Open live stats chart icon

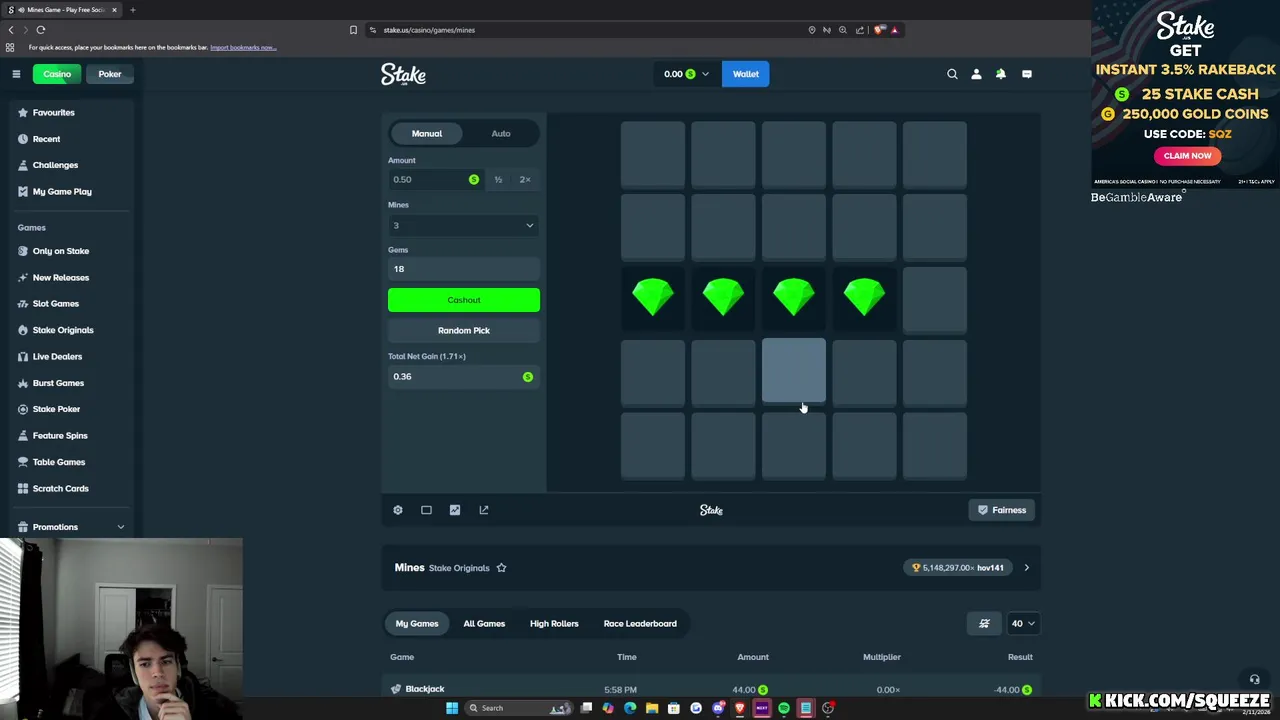click(x=455, y=510)
